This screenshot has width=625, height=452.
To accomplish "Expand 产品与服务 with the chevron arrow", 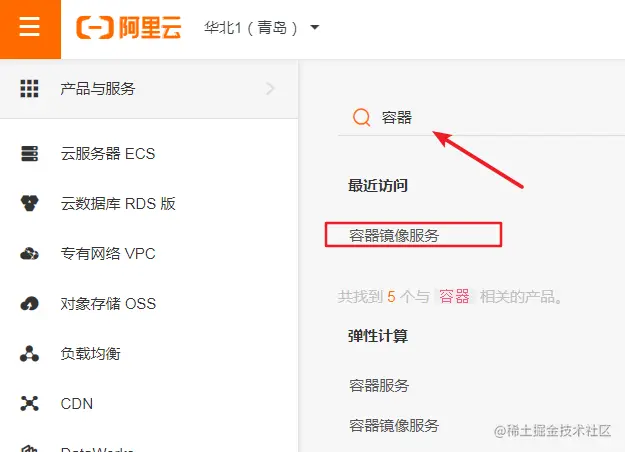I will coord(271,88).
